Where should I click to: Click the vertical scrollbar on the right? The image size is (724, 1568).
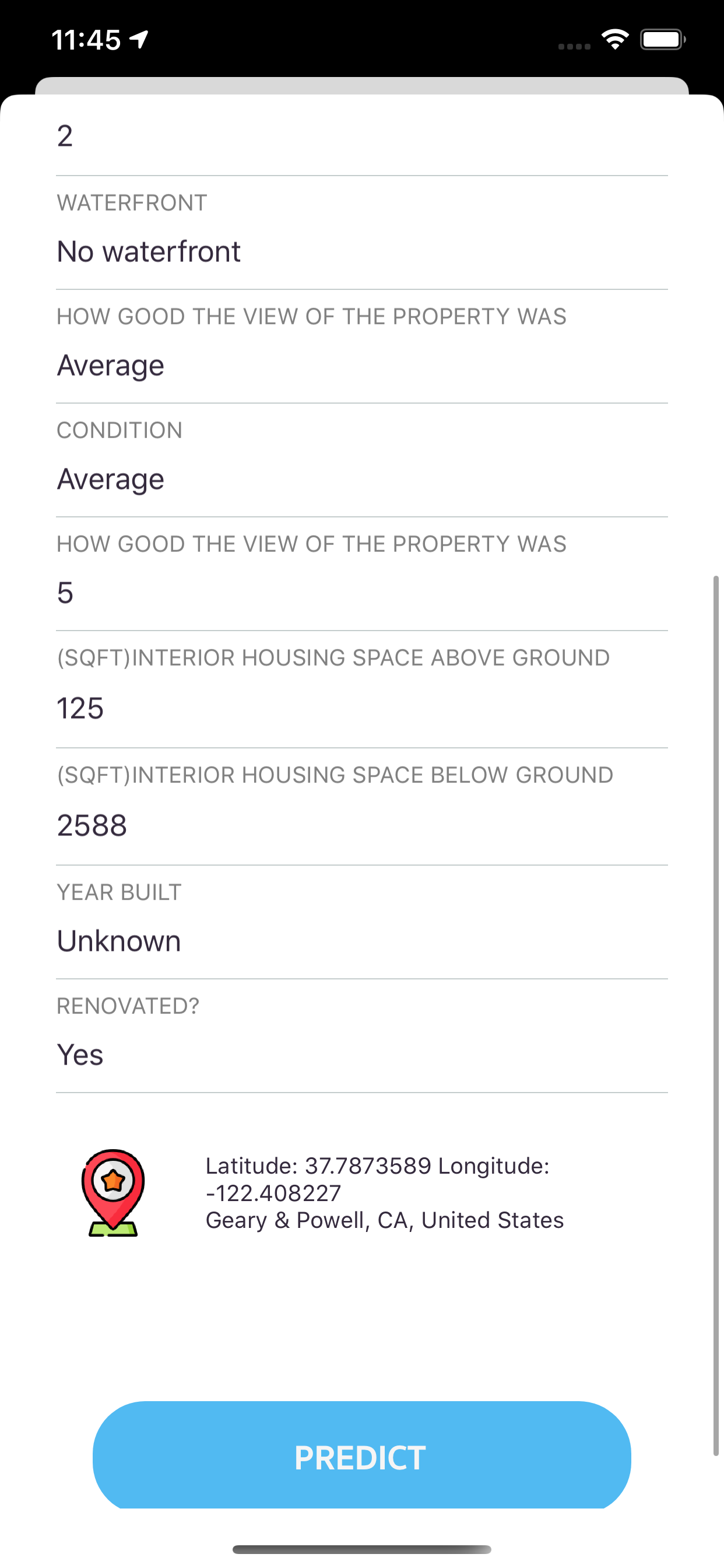[x=716, y=1016]
